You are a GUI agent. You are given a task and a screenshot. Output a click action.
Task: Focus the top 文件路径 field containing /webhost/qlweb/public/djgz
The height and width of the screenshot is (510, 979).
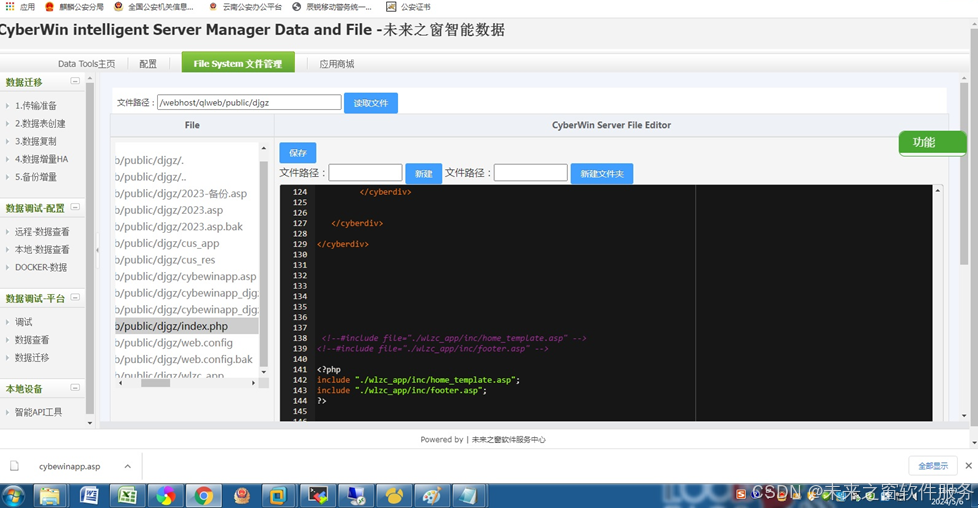pyautogui.click(x=249, y=102)
